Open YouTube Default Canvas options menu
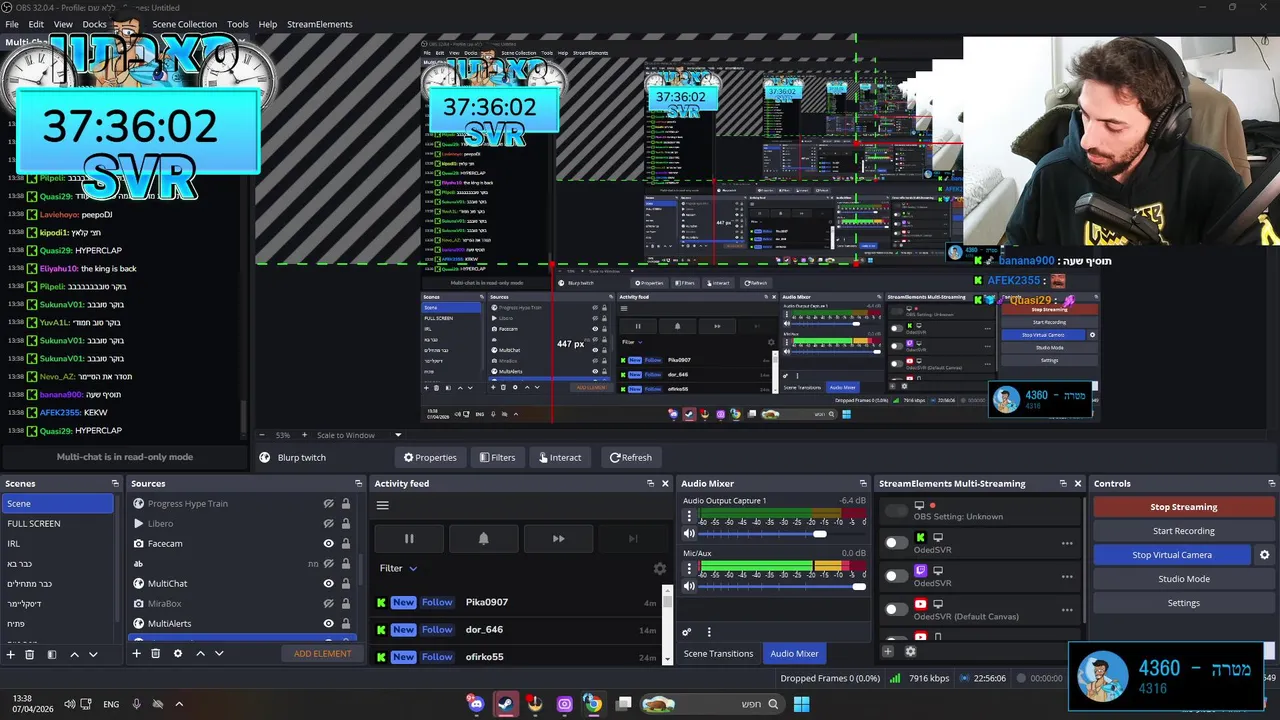The height and width of the screenshot is (720, 1280). pyautogui.click(x=1067, y=610)
